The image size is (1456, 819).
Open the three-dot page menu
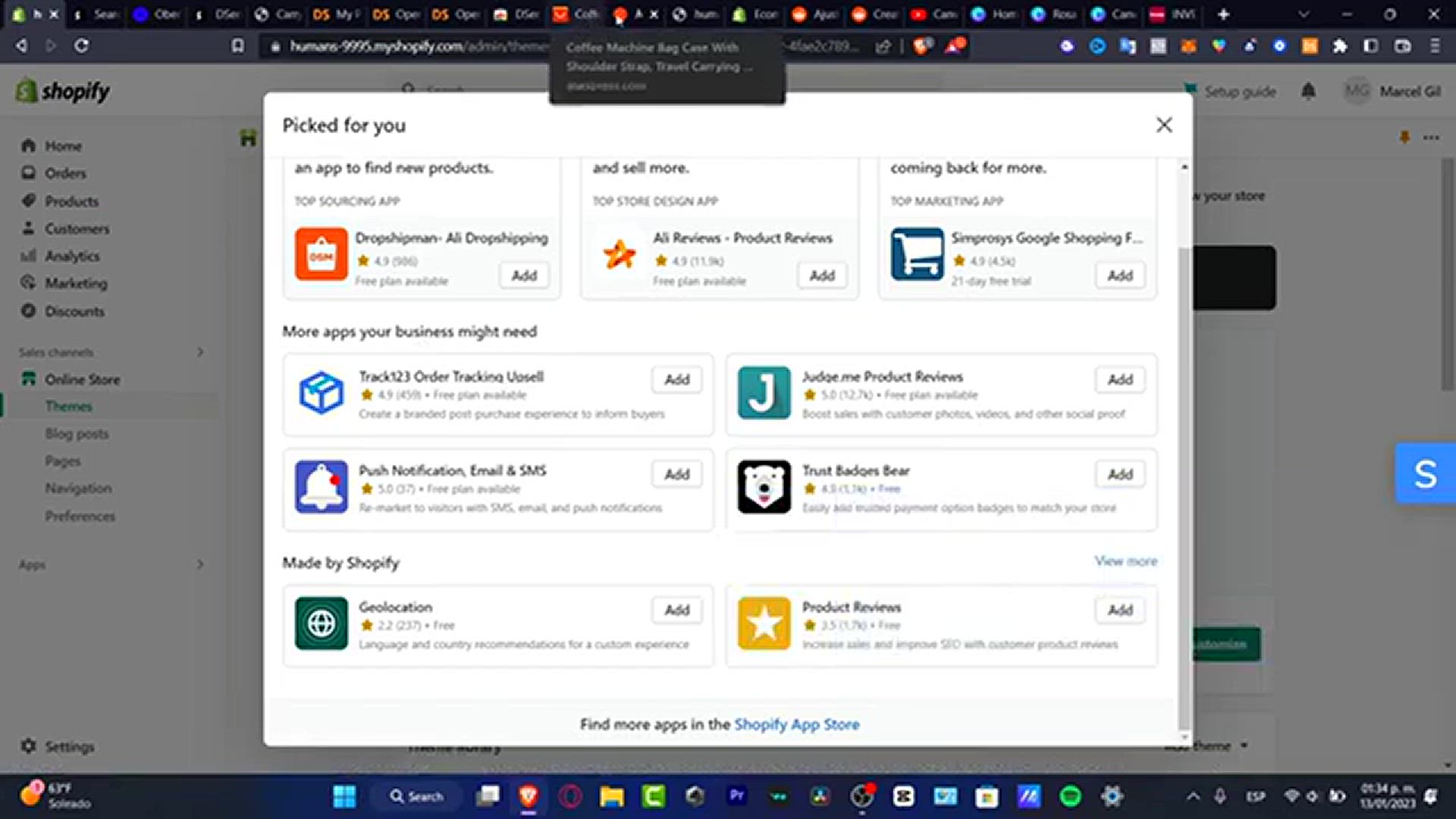coord(1431,138)
